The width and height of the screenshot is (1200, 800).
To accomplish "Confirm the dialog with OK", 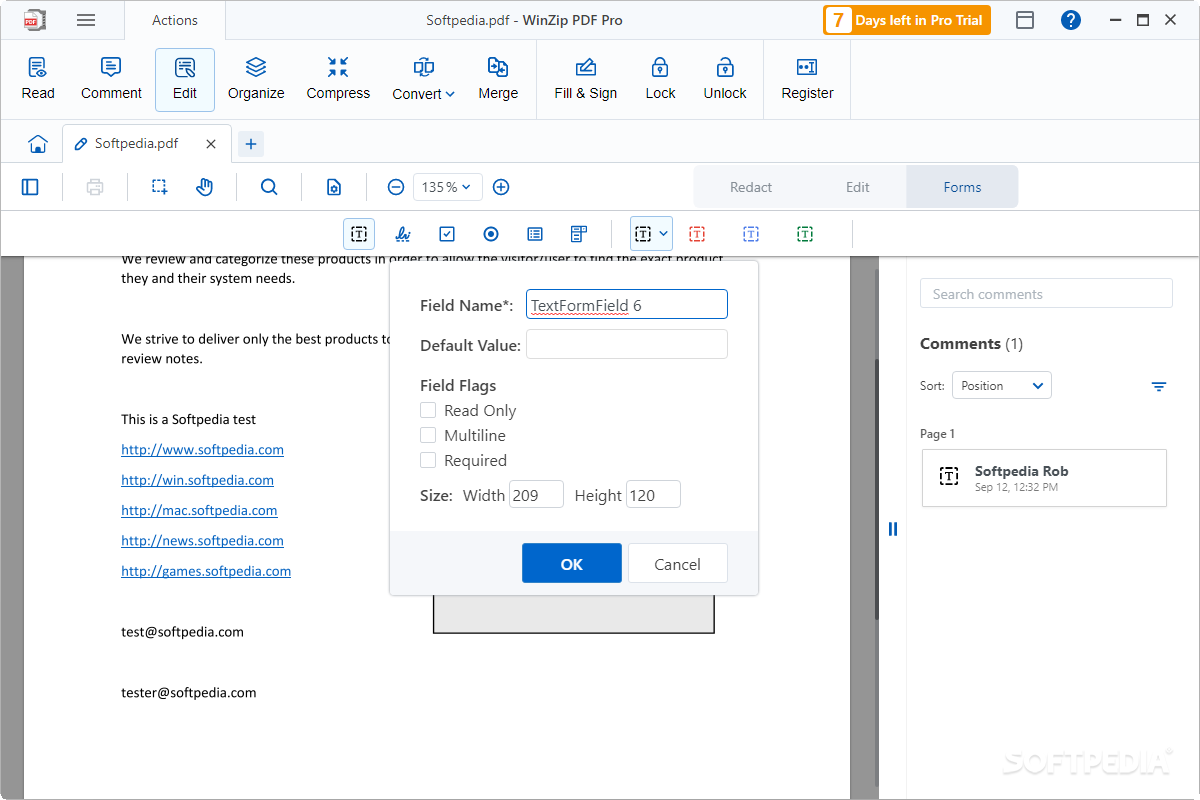I will 572,563.
